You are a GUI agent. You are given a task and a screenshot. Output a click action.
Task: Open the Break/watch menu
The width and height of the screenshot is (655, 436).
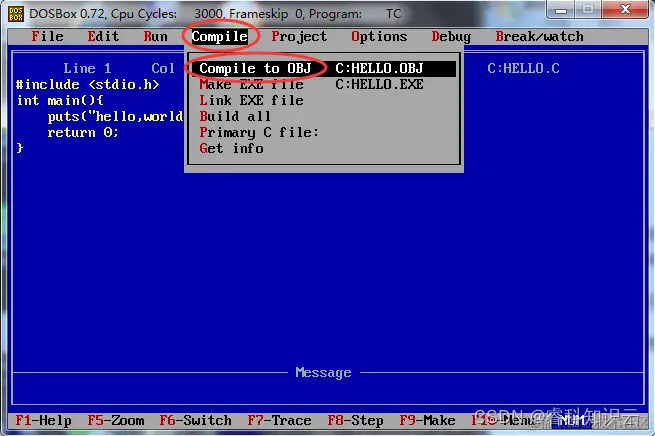[x=539, y=36]
